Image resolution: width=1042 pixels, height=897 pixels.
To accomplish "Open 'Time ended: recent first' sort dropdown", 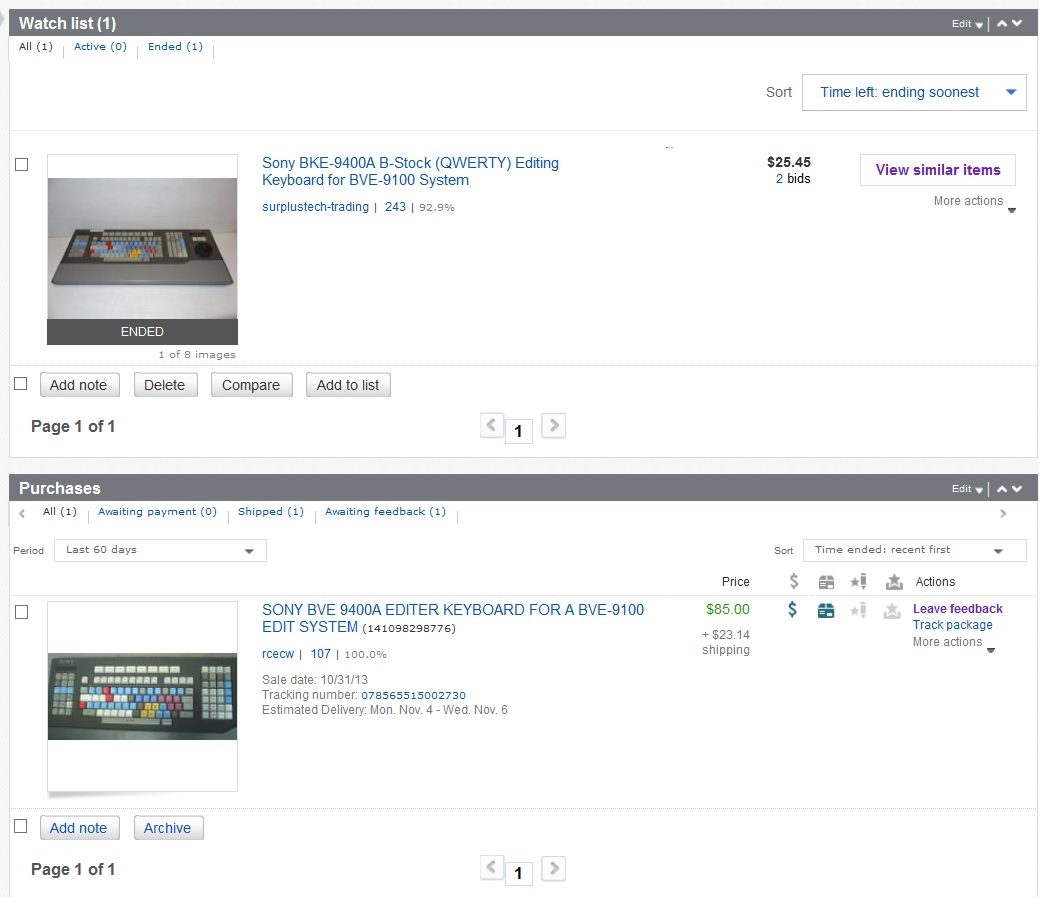I will click(x=914, y=550).
